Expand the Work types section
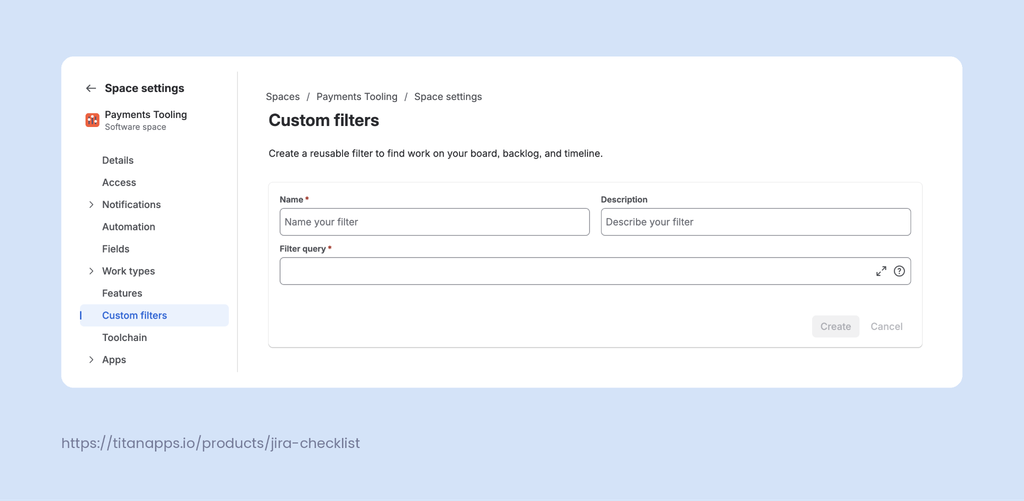Viewport: 1024px width, 501px height. tap(91, 271)
